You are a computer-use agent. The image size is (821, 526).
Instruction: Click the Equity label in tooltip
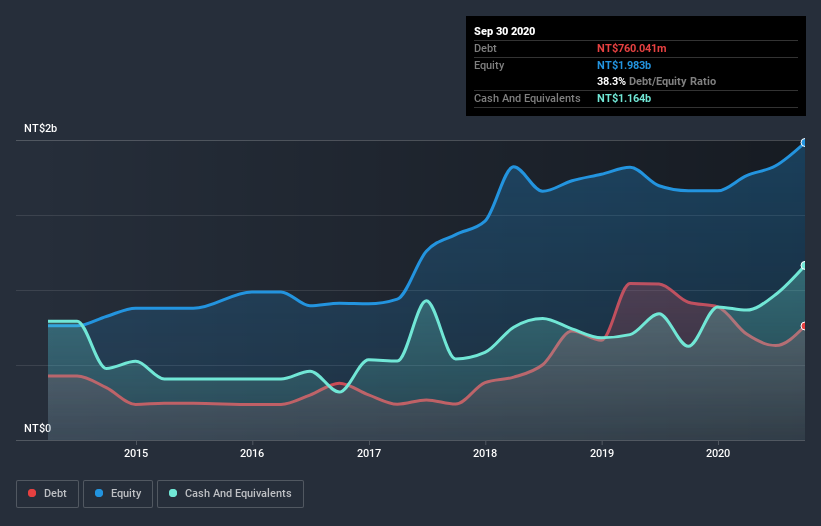pyautogui.click(x=489, y=65)
